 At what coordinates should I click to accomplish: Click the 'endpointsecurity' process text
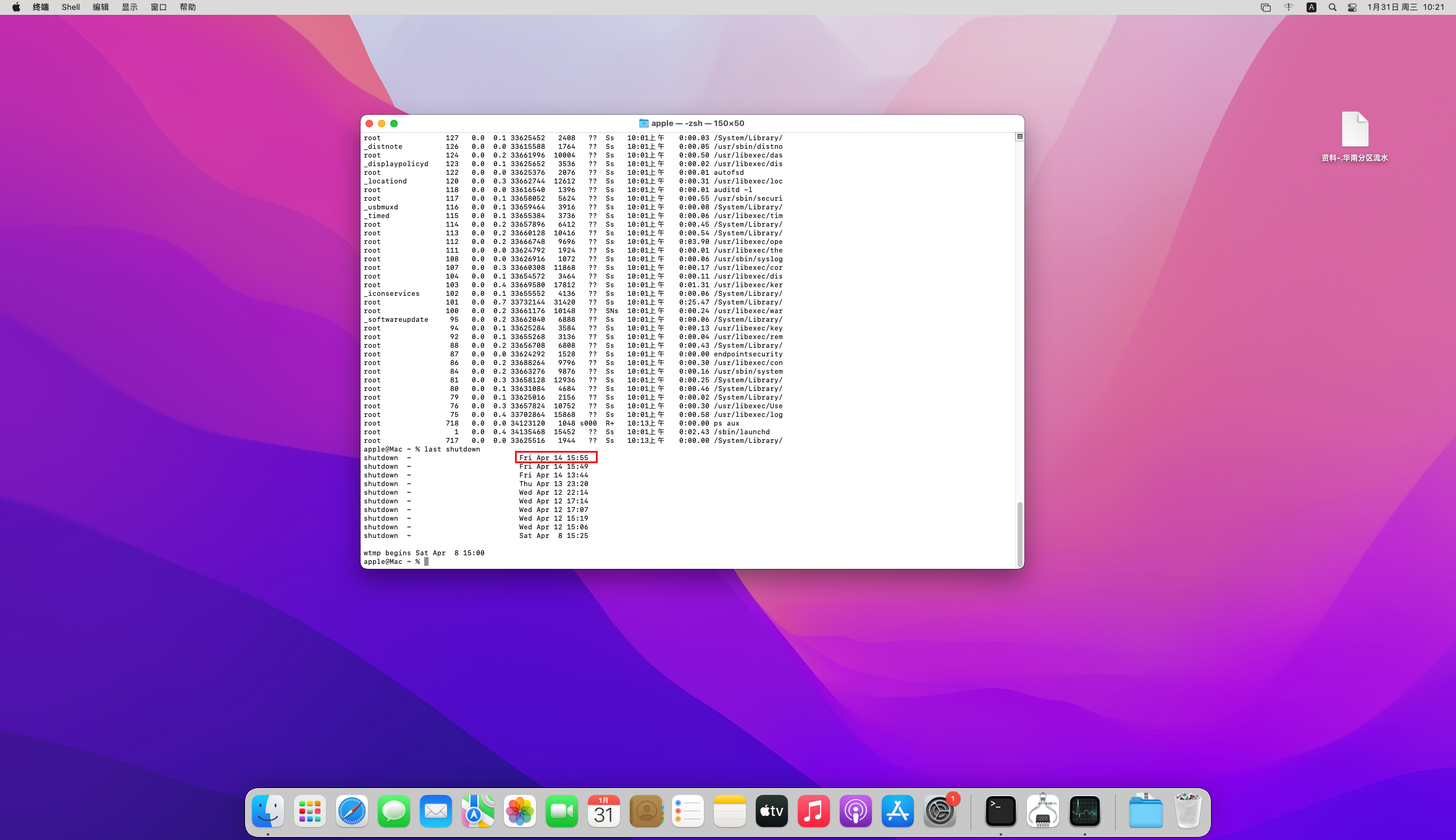click(x=748, y=355)
